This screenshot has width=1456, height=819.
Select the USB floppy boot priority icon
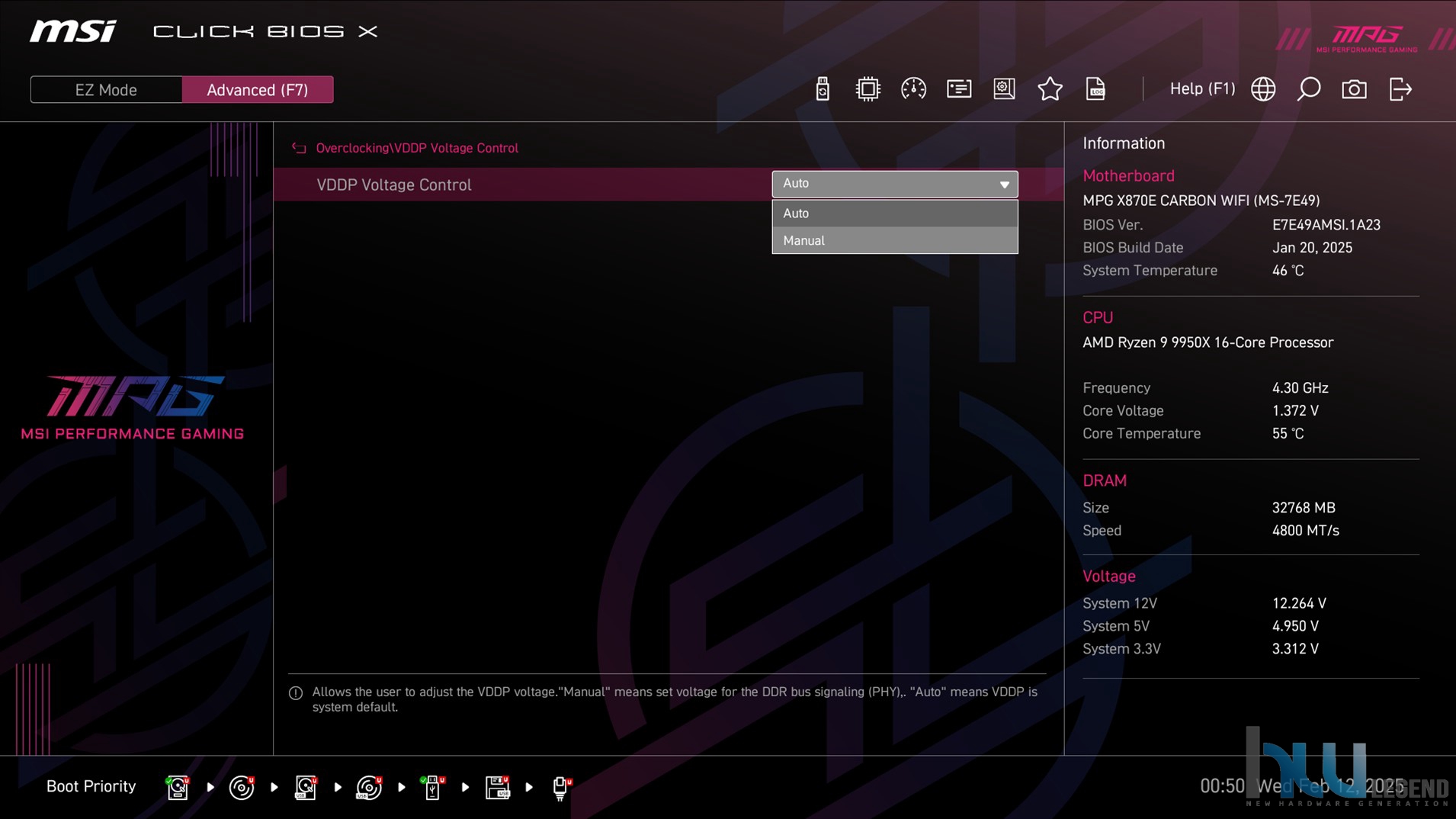tap(497, 787)
